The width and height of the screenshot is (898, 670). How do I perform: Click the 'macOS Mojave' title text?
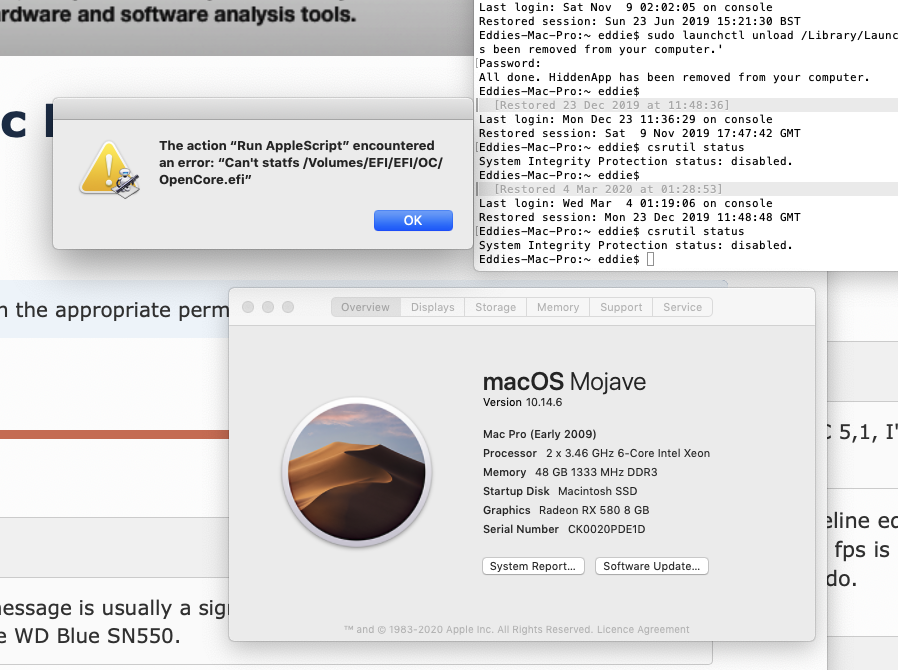[564, 381]
